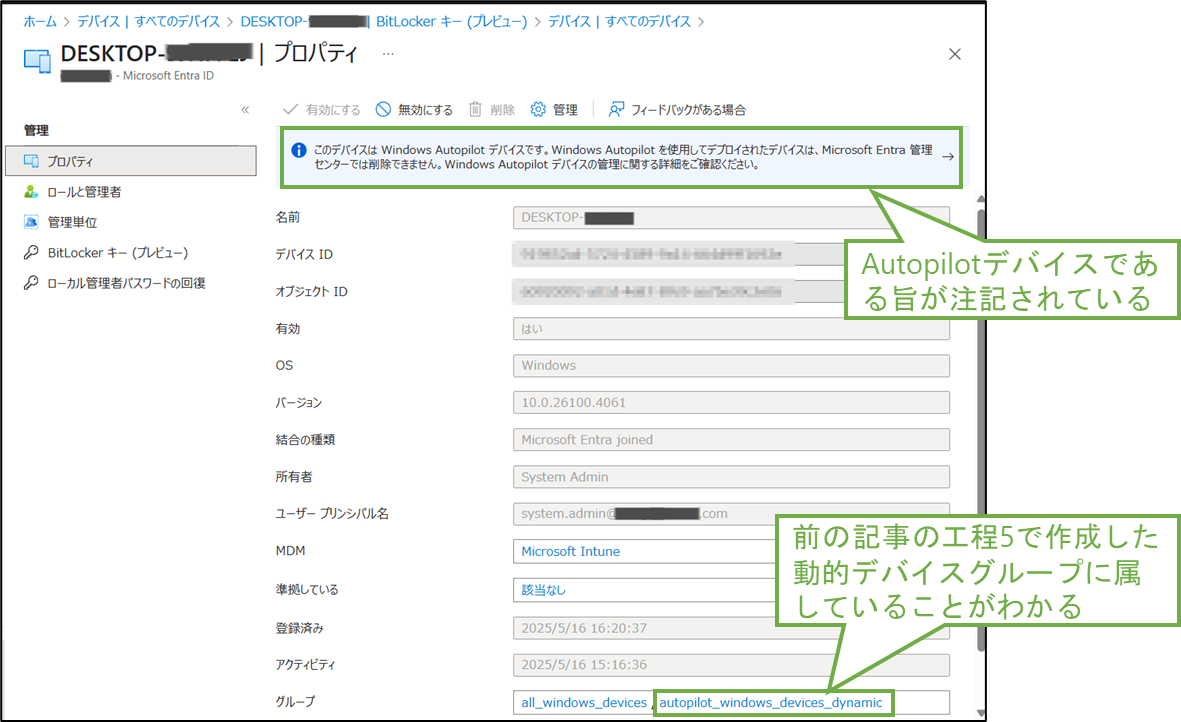The height and width of the screenshot is (722, 1181).
Task: Click the 管理単位 icon in the side menu
Action: click(x=31, y=222)
